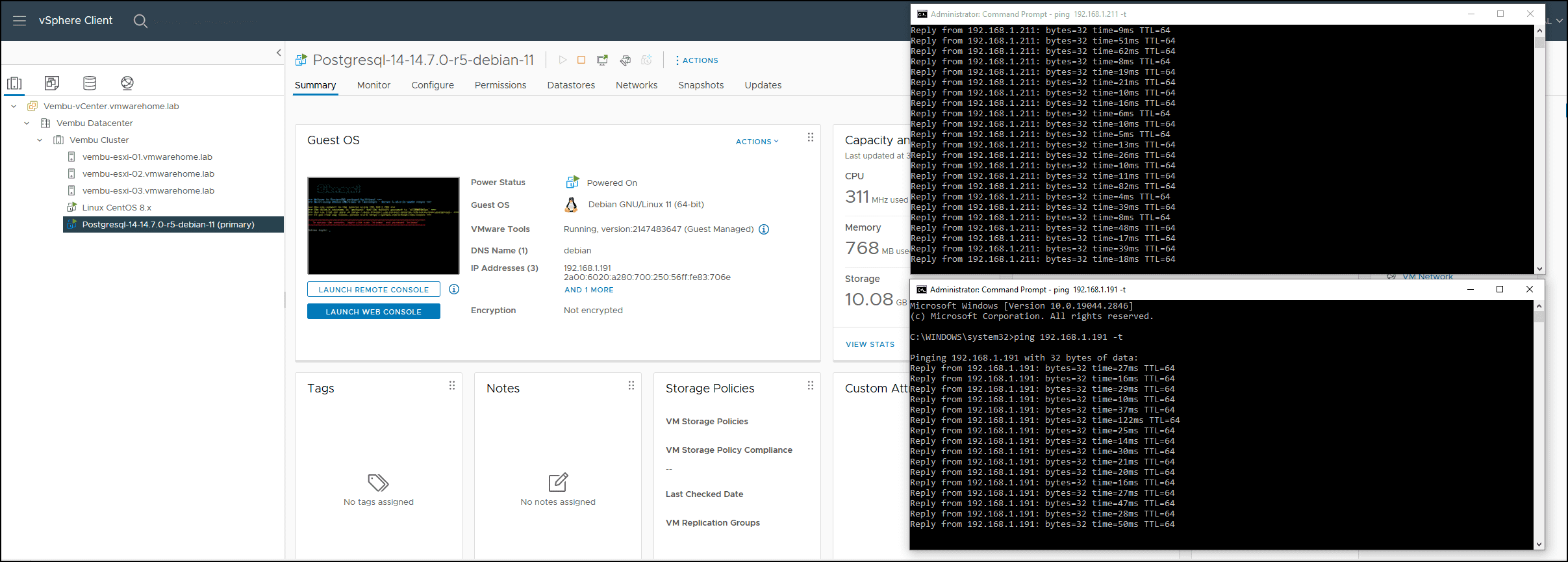Image resolution: width=1568 pixels, height=562 pixels.
Task: Switch to the Networks tab
Action: click(637, 85)
